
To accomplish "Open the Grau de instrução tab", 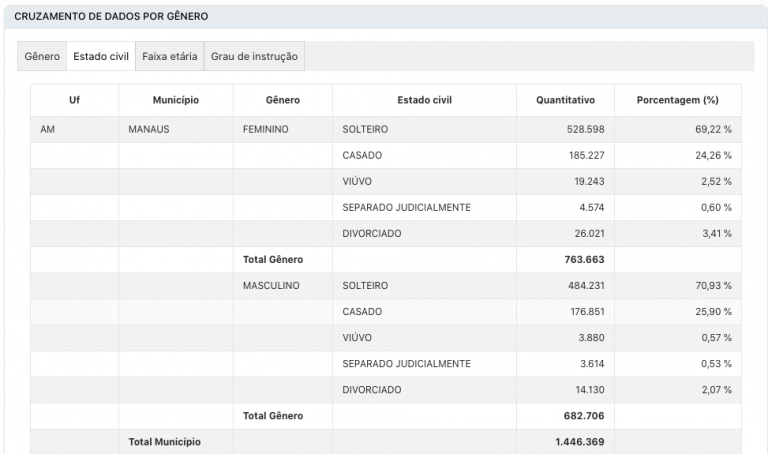I will pos(254,57).
